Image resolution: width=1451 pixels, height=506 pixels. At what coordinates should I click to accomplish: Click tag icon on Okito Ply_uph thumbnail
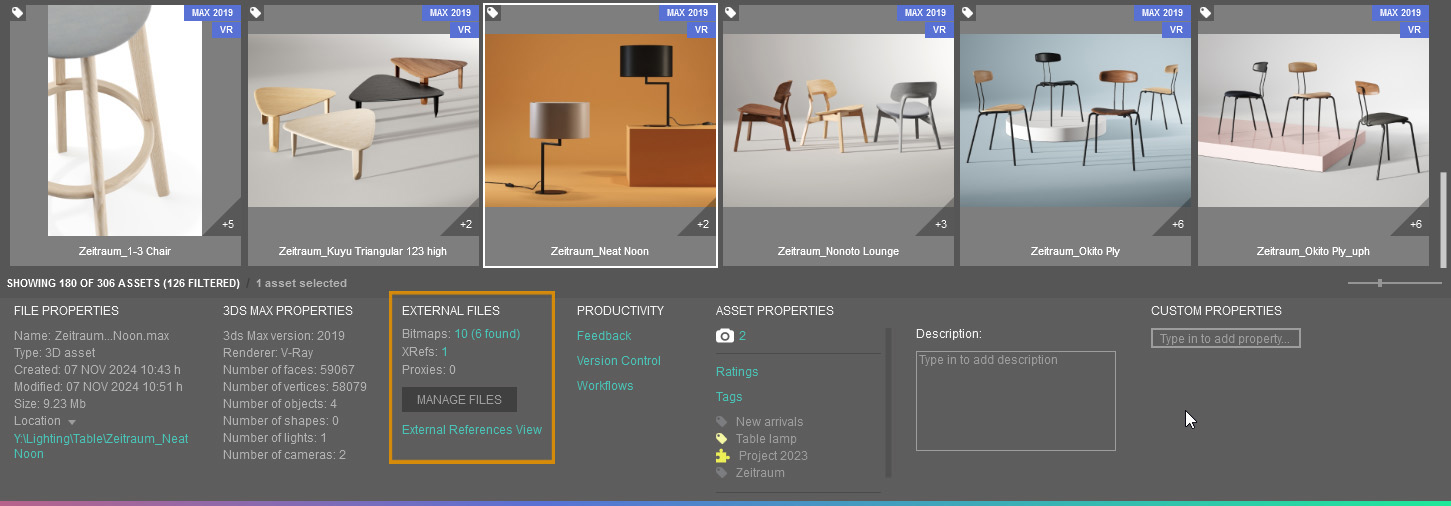coord(1206,13)
